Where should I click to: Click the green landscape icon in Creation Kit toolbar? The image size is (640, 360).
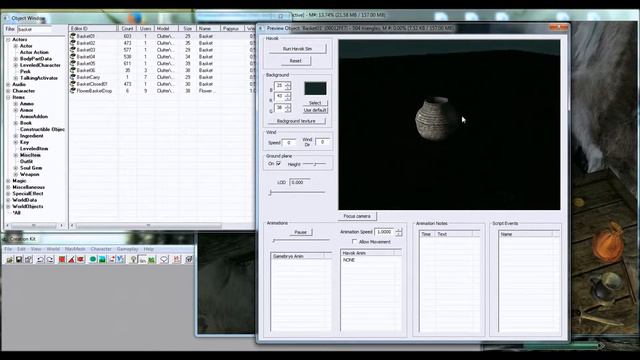click(x=102, y=259)
